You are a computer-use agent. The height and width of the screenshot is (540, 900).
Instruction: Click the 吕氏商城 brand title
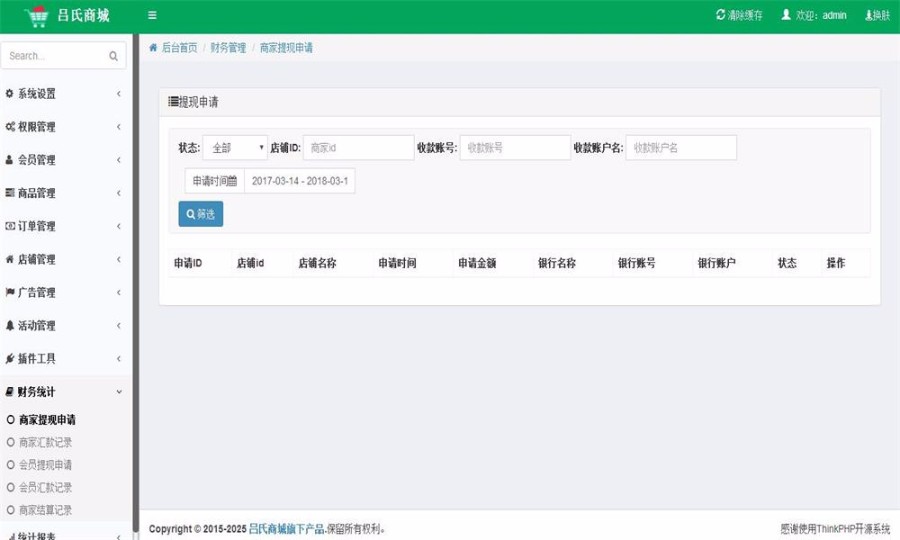coord(83,15)
